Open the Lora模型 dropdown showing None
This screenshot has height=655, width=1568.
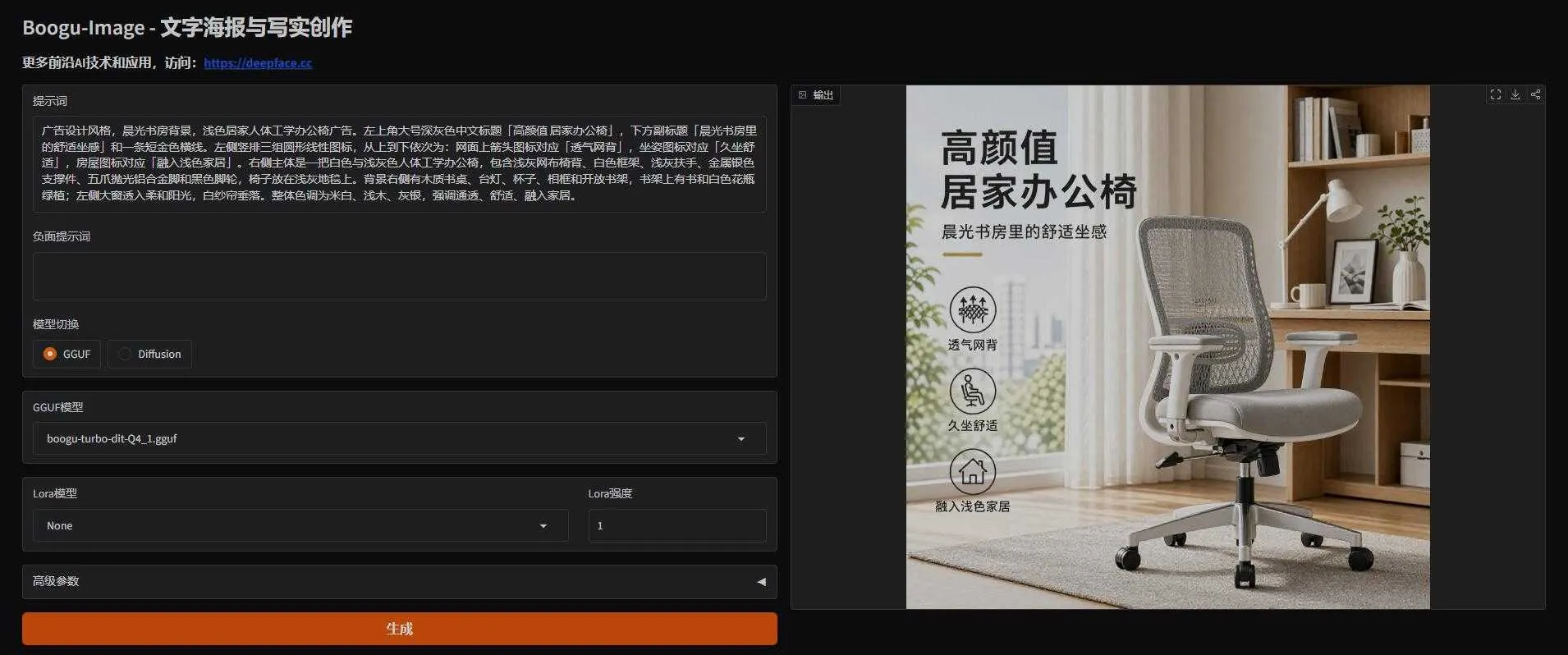(300, 525)
